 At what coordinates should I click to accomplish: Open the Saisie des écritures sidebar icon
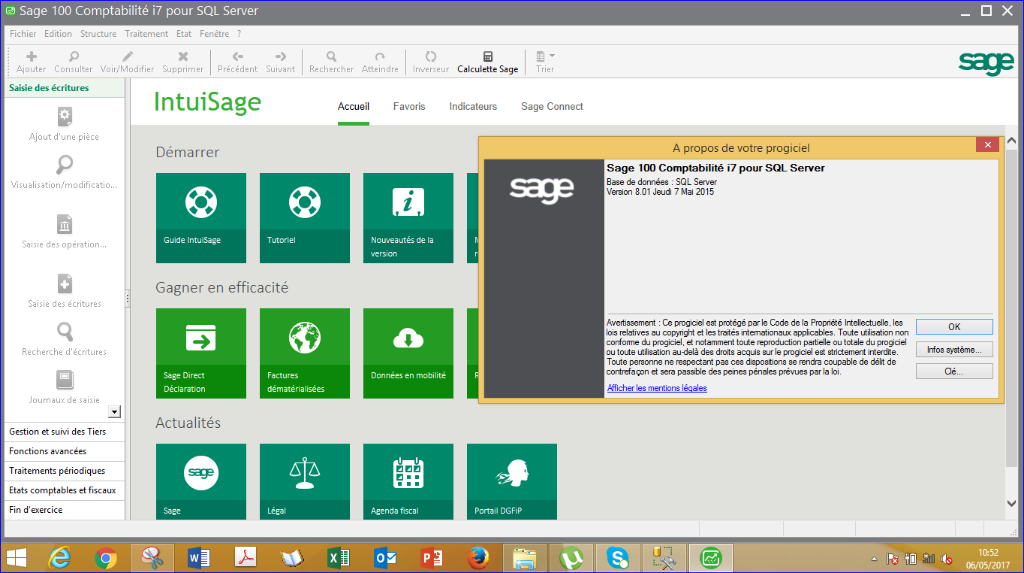(x=64, y=291)
